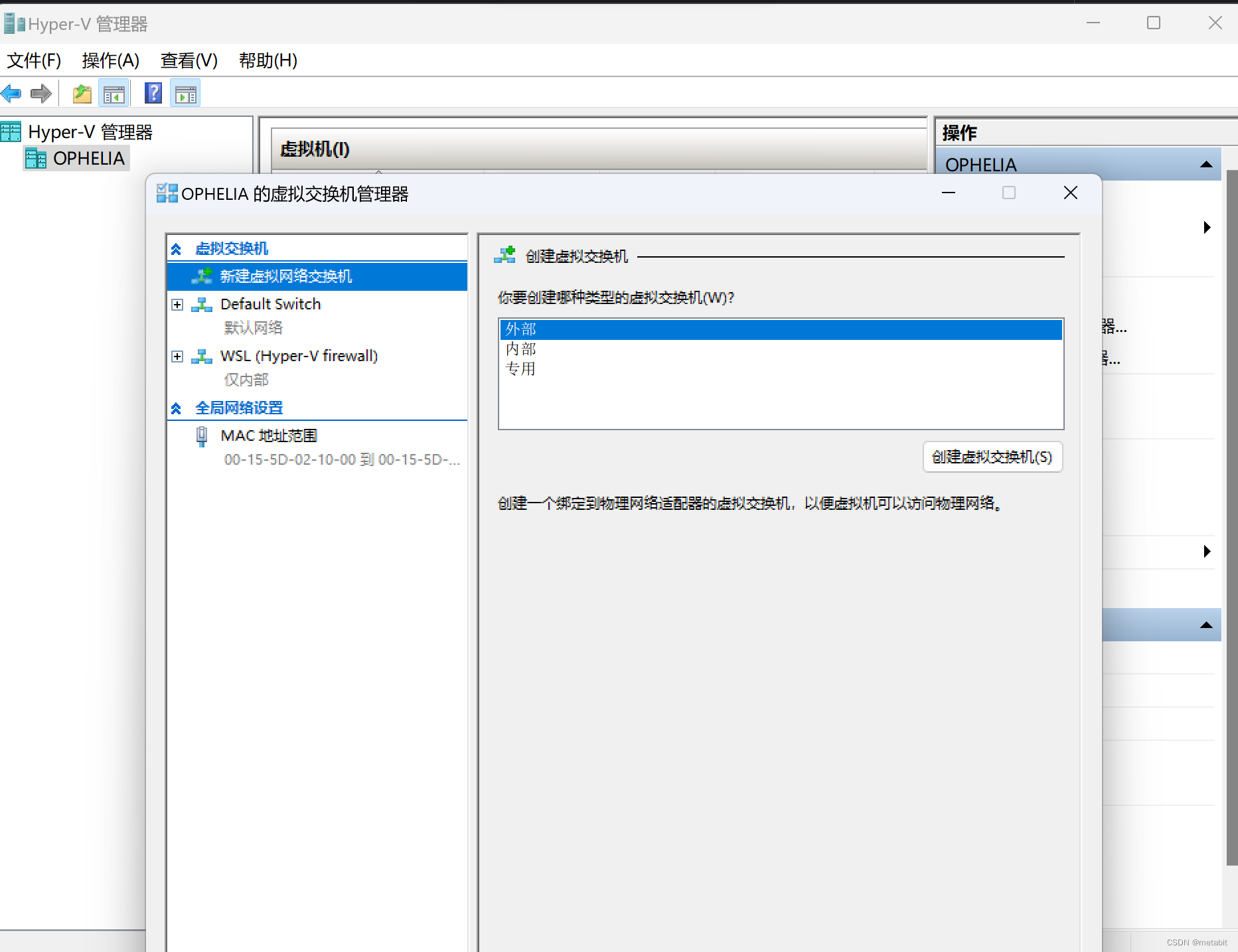Click the Default Switch network icon
The width and height of the screenshot is (1238, 952).
tap(202, 304)
